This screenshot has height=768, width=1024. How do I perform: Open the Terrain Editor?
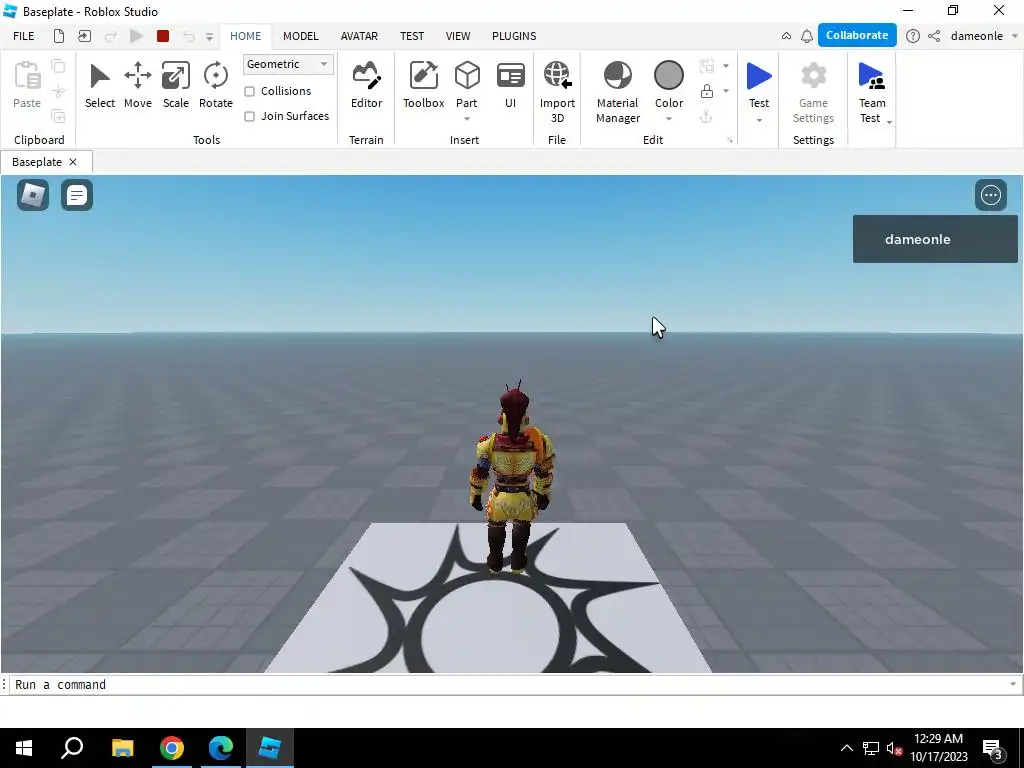click(366, 85)
